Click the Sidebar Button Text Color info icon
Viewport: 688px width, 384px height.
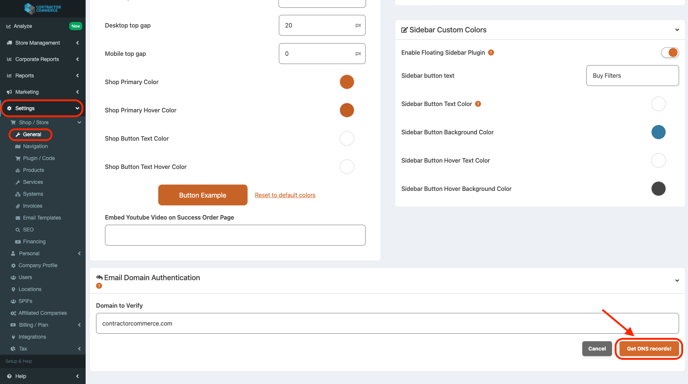pyautogui.click(x=478, y=104)
